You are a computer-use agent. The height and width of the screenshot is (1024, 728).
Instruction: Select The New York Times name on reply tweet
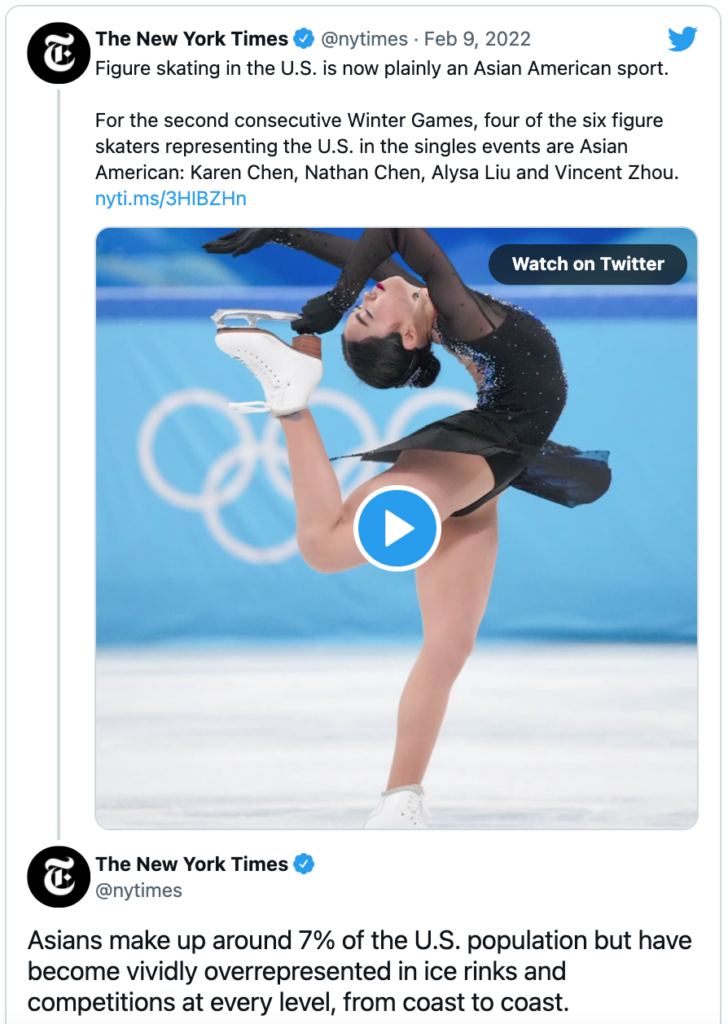(191, 864)
